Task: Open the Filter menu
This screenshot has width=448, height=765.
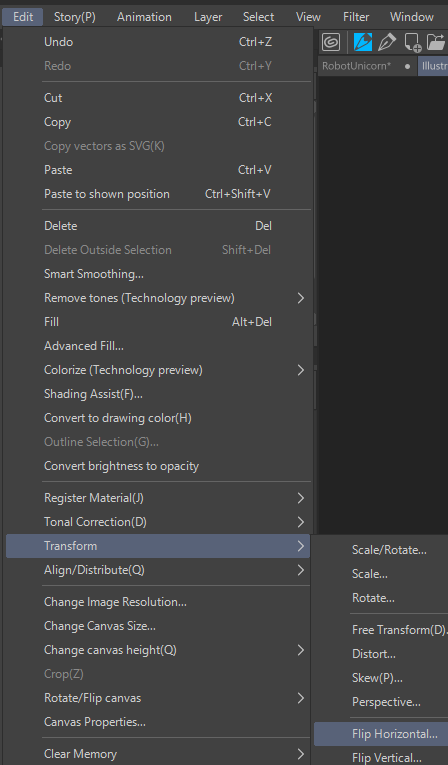Action: [x=356, y=17]
